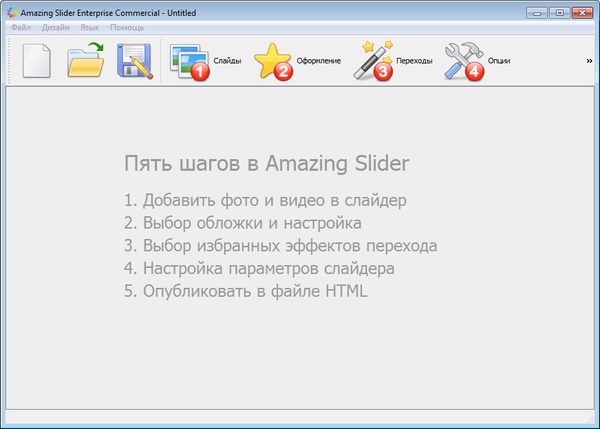Click the window resize grip in status bar
The image size is (600, 429).
tap(590, 419)
